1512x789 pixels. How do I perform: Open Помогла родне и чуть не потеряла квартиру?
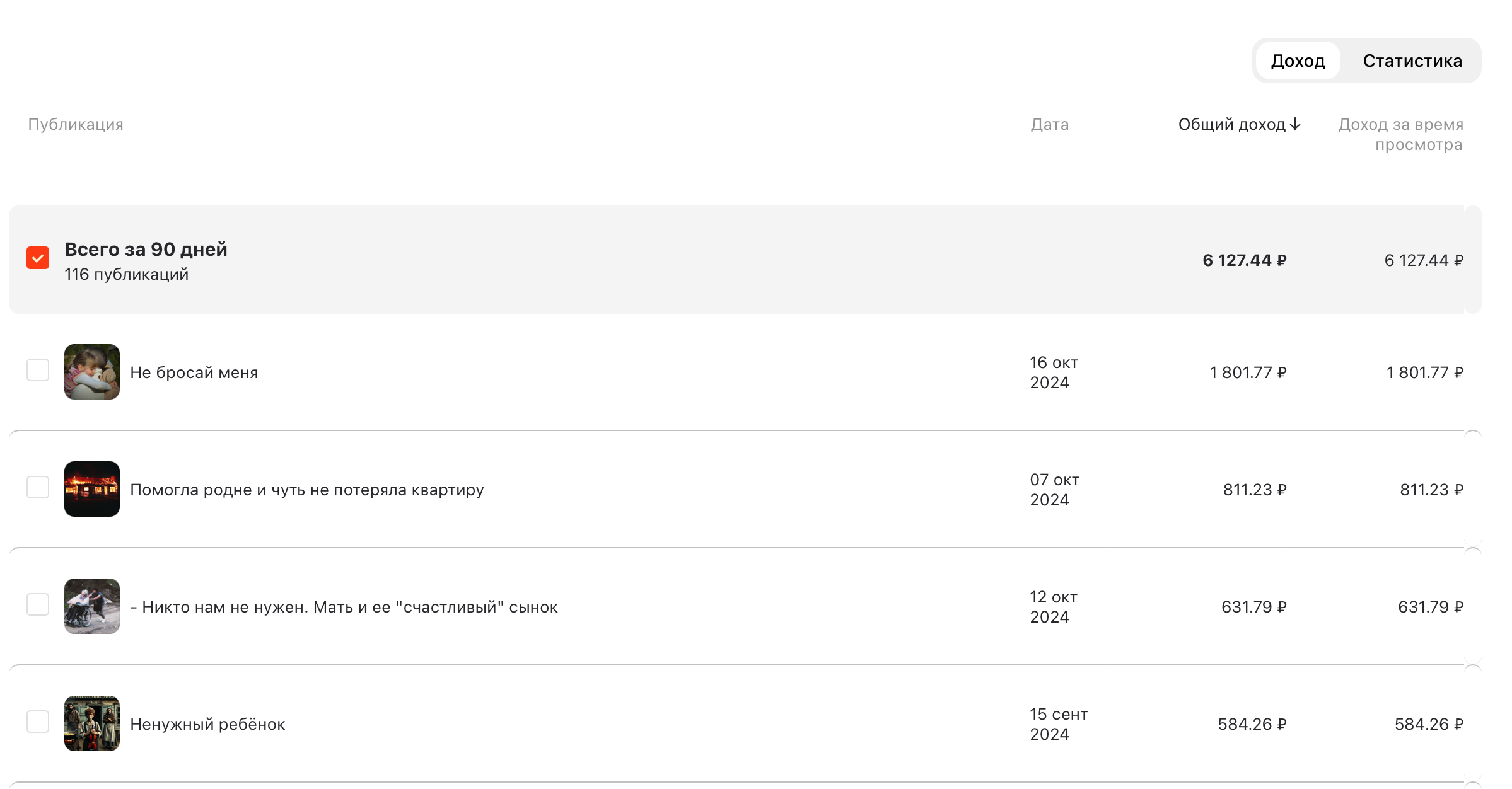tap(307, 490)
